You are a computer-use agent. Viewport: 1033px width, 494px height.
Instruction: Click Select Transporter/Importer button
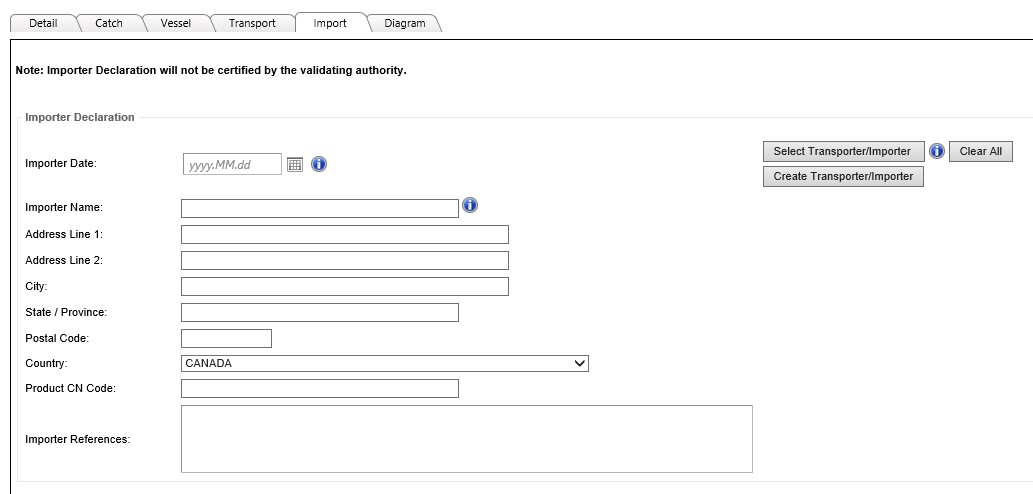842,151
